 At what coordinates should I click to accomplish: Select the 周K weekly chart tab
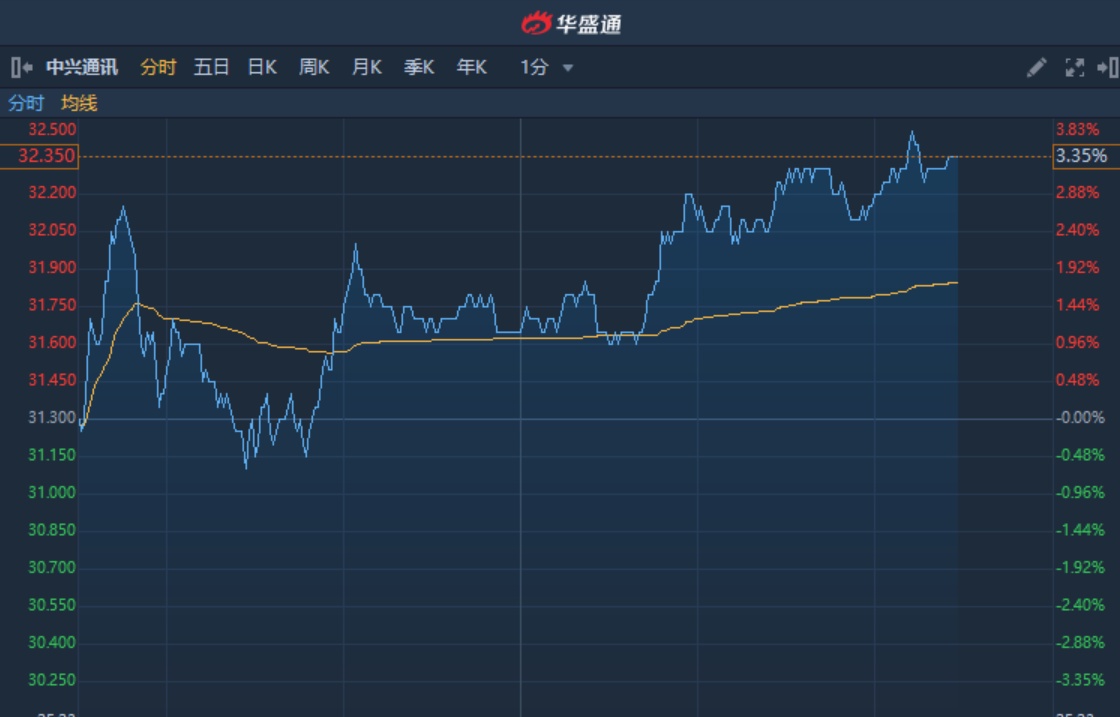pos(314,67)
